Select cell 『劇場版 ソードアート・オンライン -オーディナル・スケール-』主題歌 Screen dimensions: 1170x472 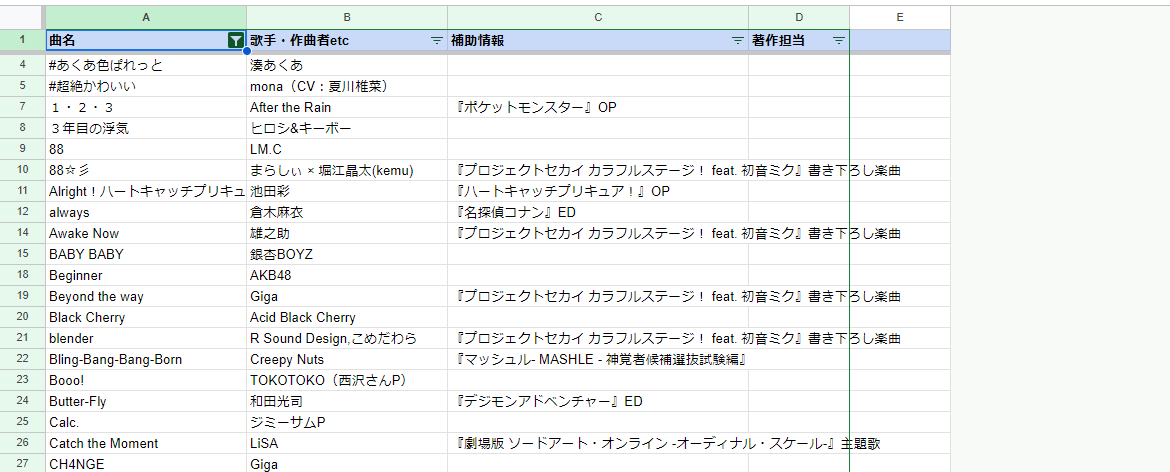(x=598, y=443)
